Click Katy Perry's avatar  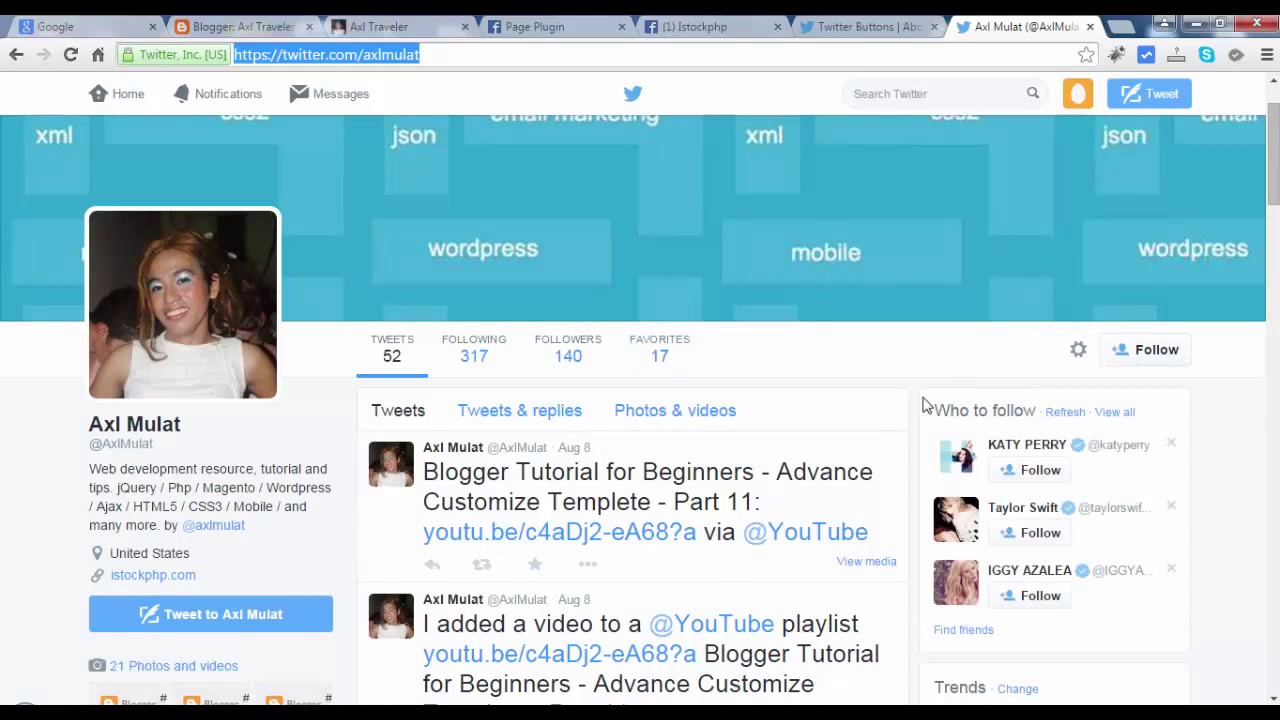click(956, 457)
